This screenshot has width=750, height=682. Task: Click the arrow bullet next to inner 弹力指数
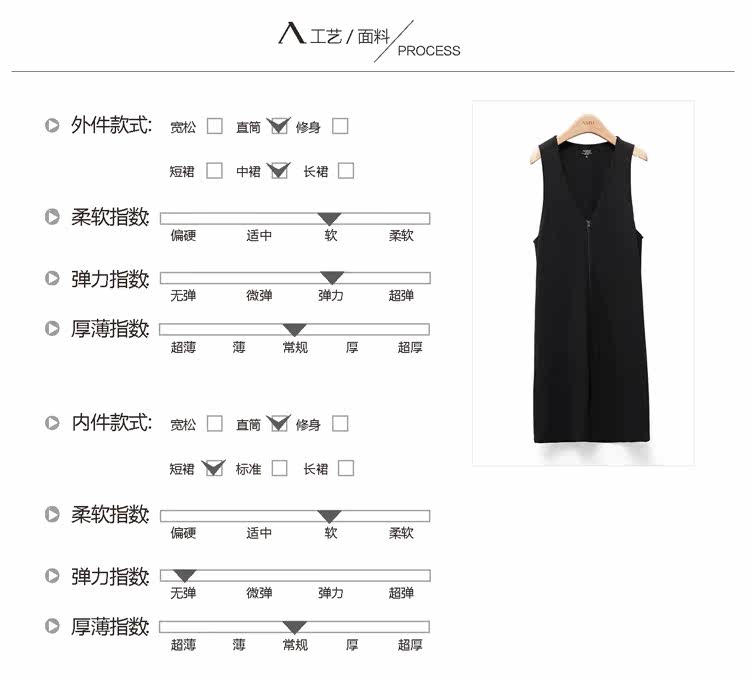click(x=52, y=575)
